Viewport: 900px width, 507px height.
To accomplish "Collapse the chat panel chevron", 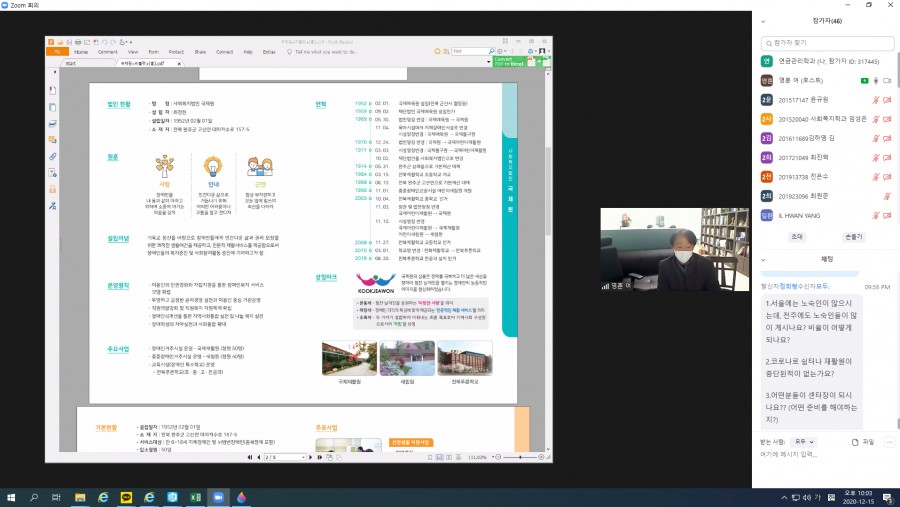I will 763,260.
